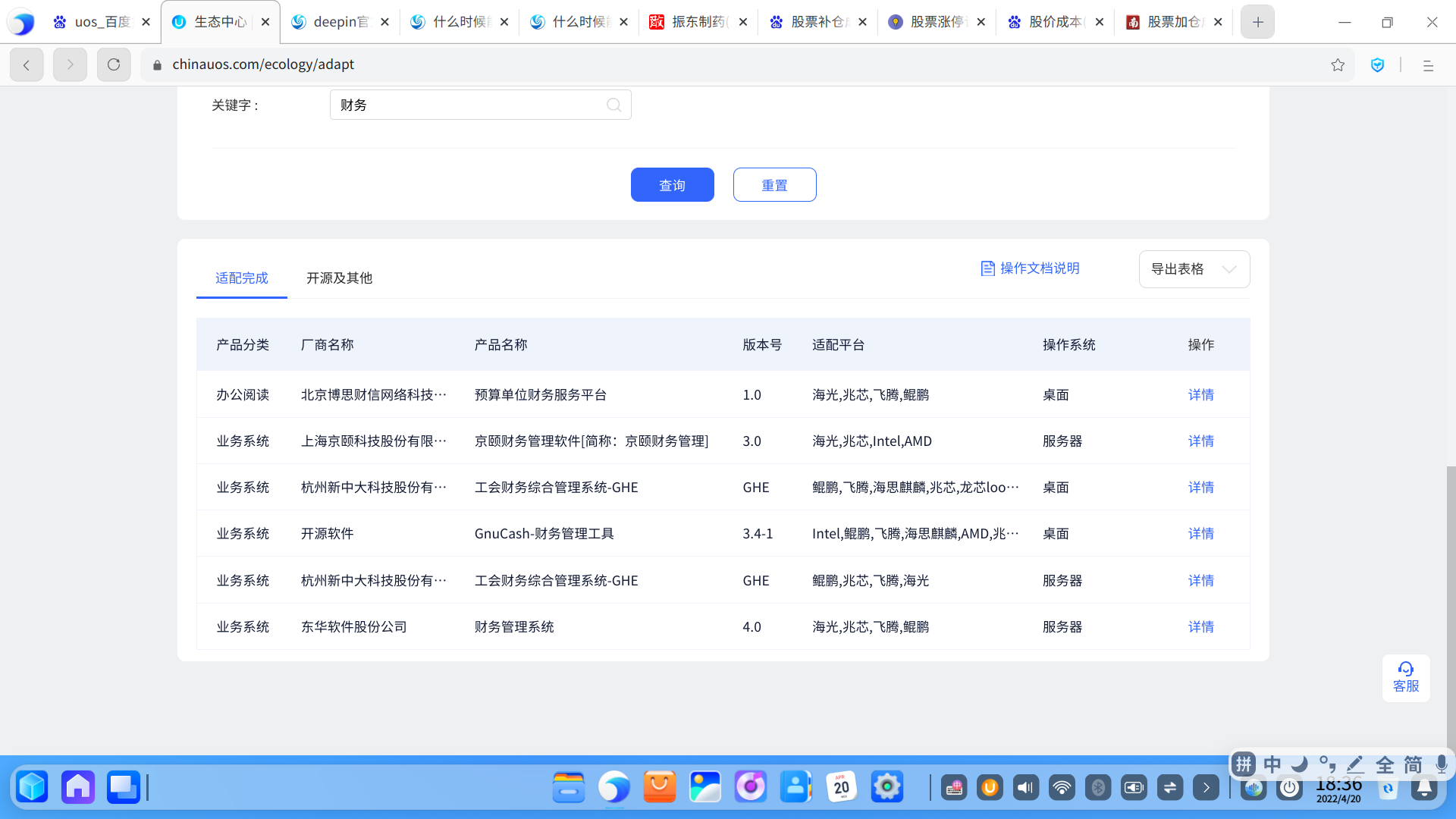Image resolution: width=1456 pixels, height=819 pixels.
Task: Click the 重置 reset button
Action: (774, 185)
